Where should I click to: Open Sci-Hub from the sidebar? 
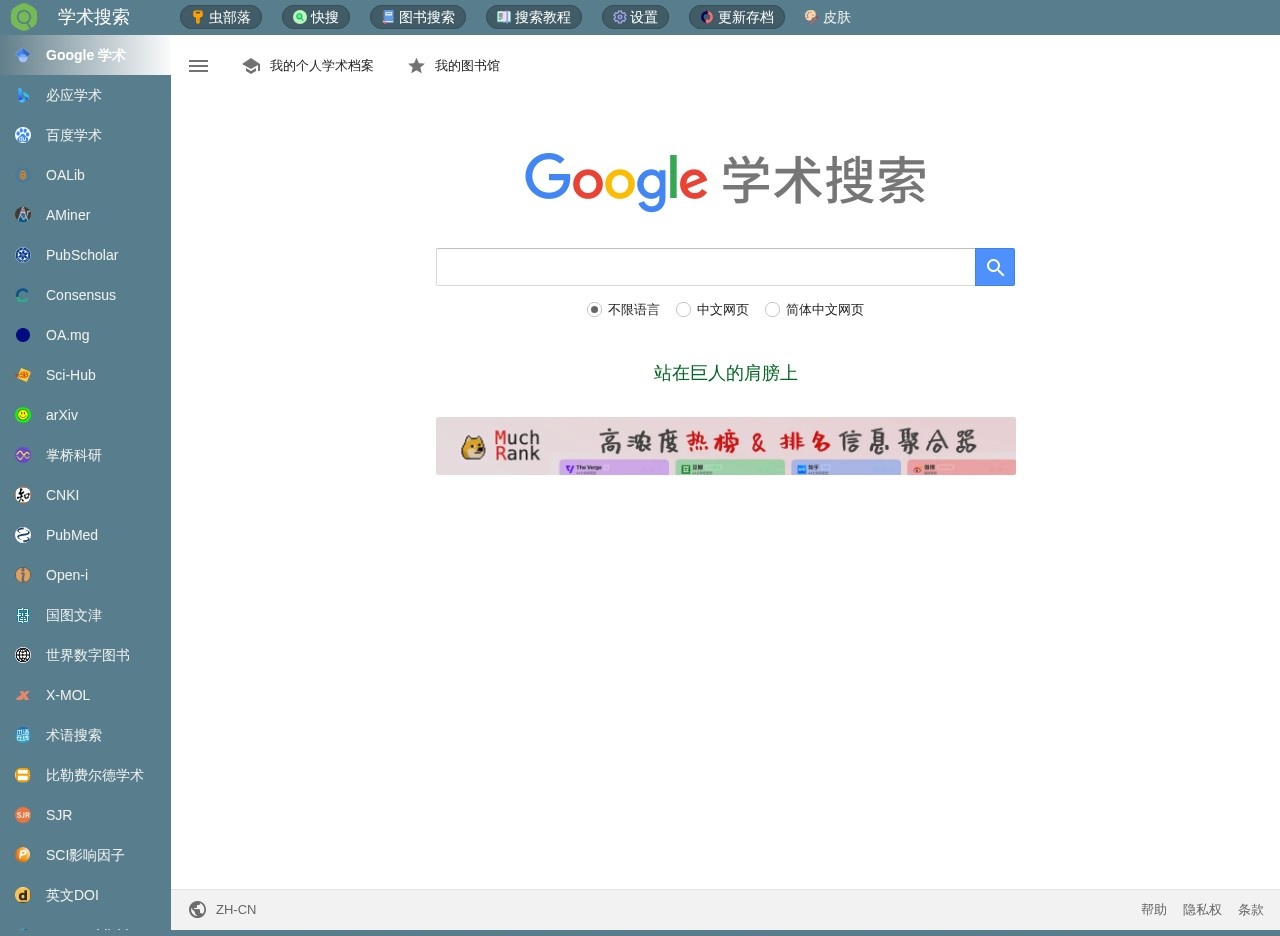(x=70, y=375)
